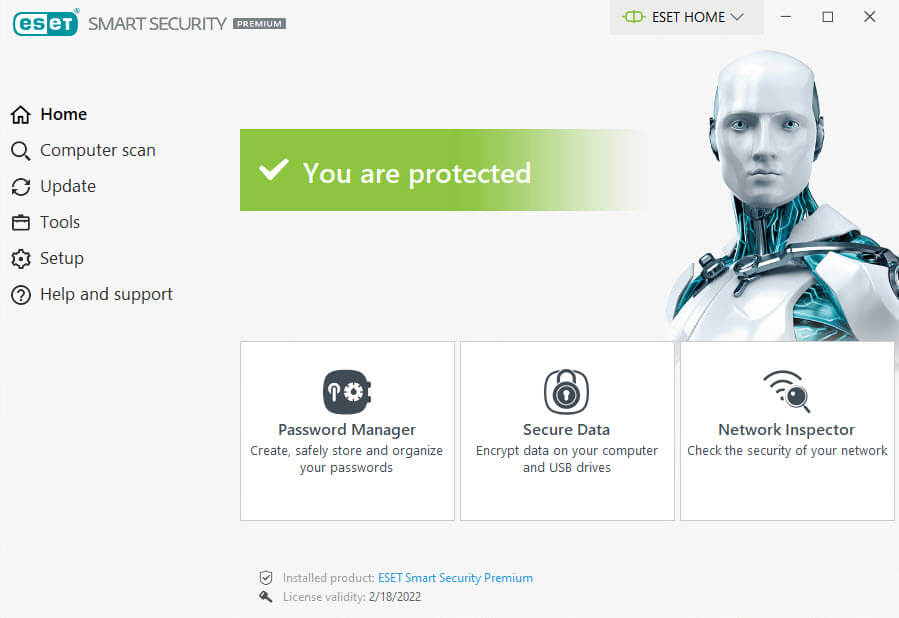Go to the Setup section
Screen dimensions: 899x618
click(61, 258)
